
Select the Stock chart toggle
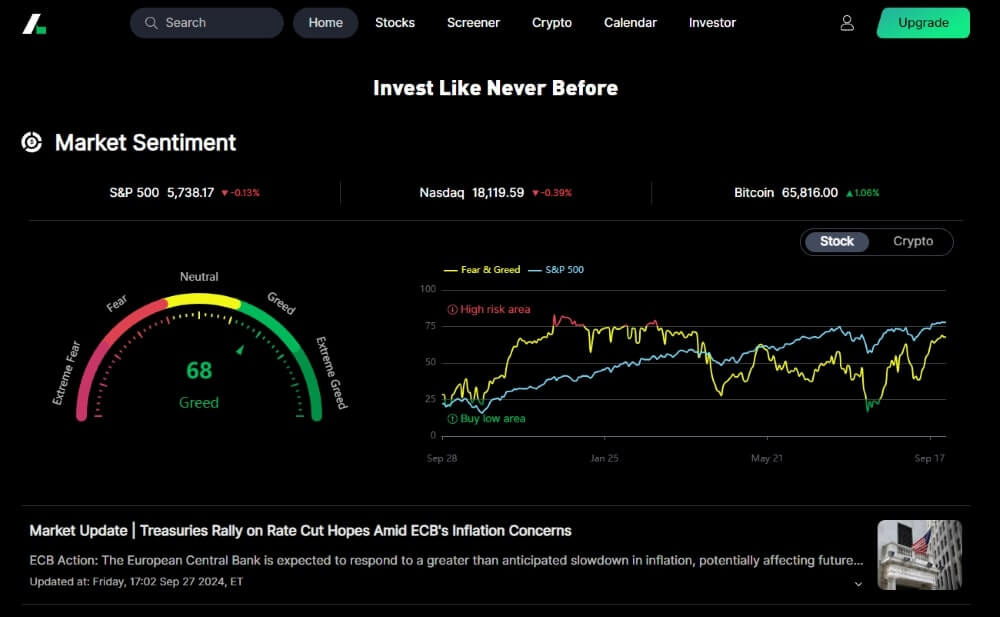(x=837, y=242)
